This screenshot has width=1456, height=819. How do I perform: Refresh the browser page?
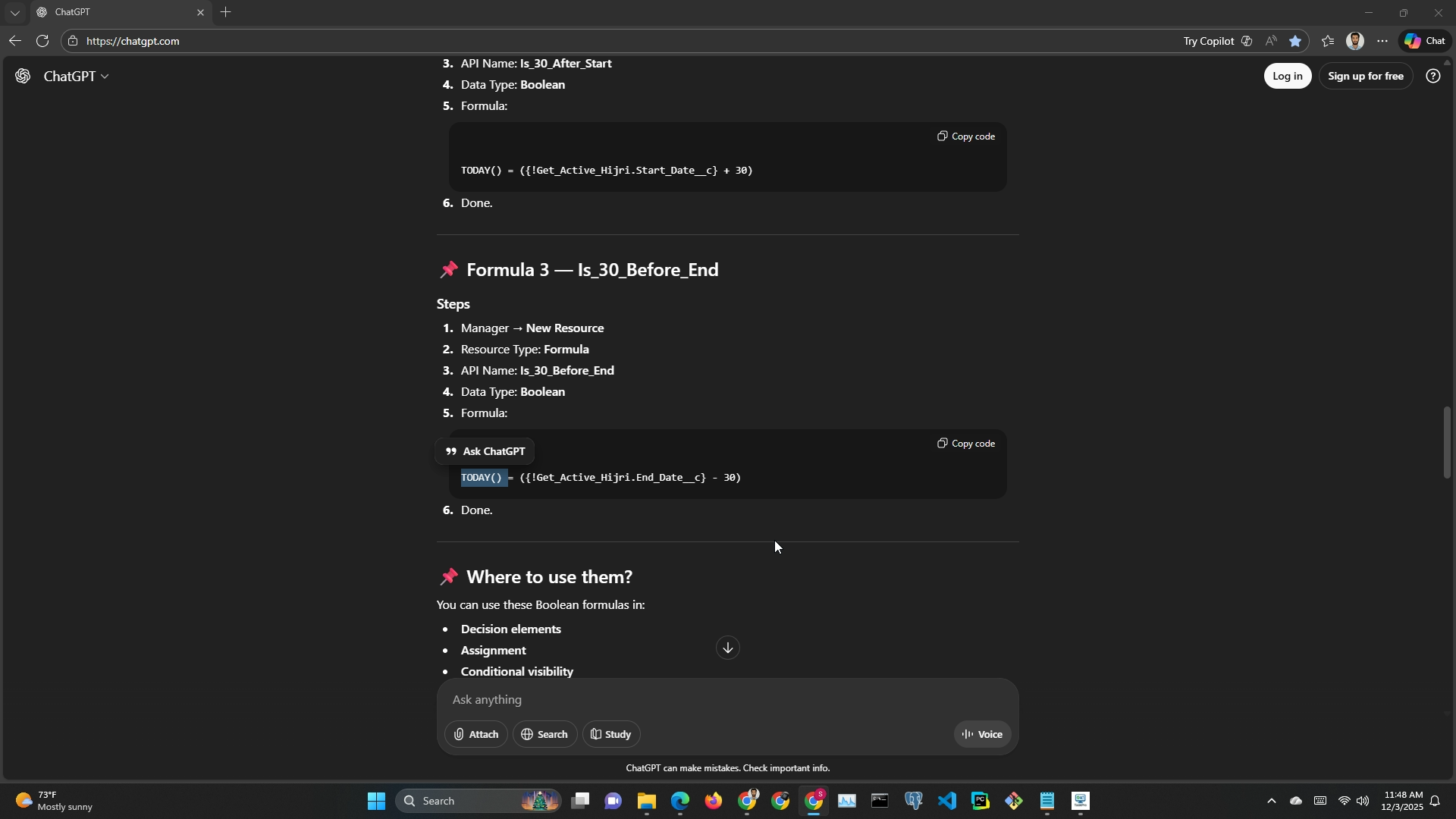[42, 42]
